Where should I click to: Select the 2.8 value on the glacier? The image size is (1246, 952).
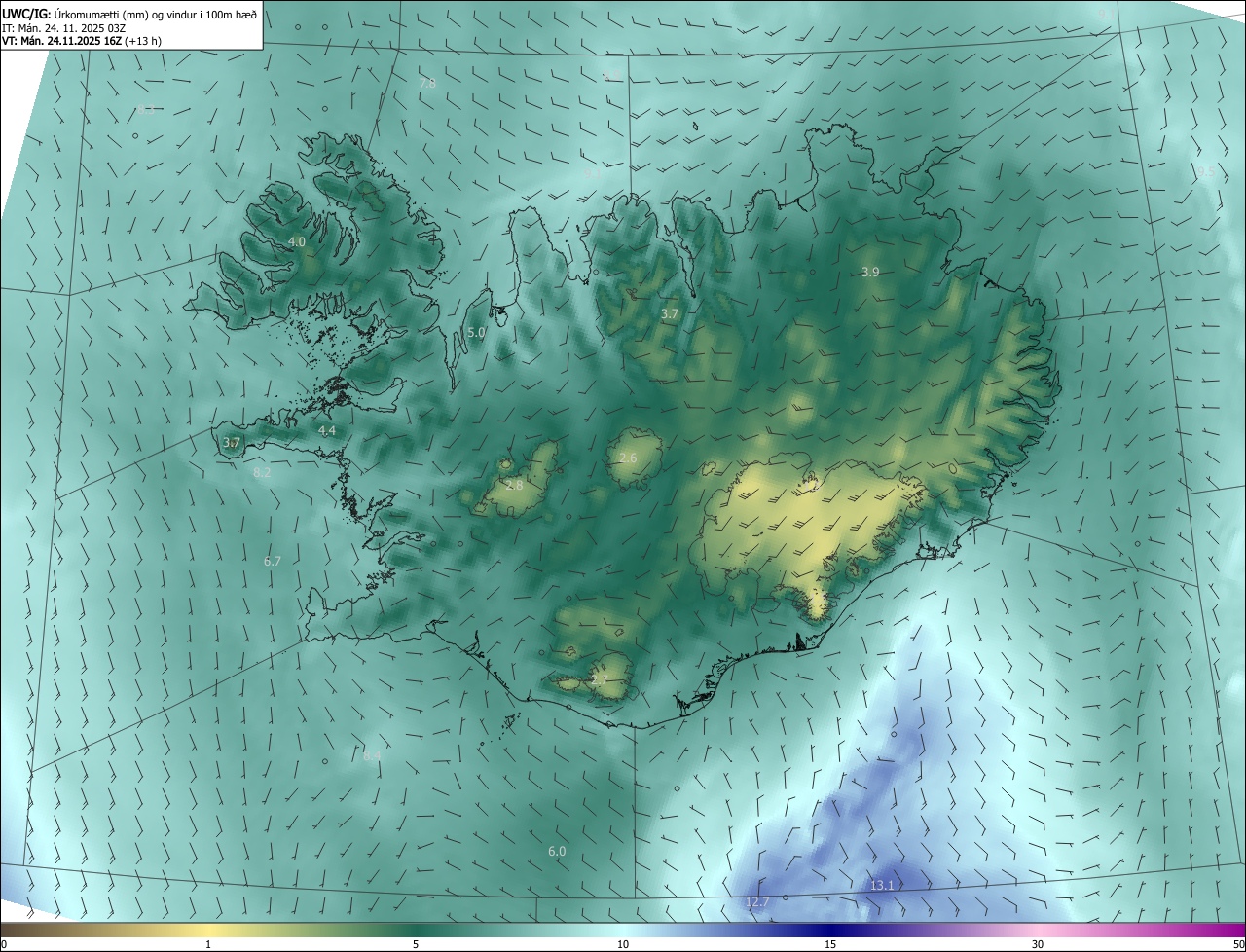tap(515, 485)
